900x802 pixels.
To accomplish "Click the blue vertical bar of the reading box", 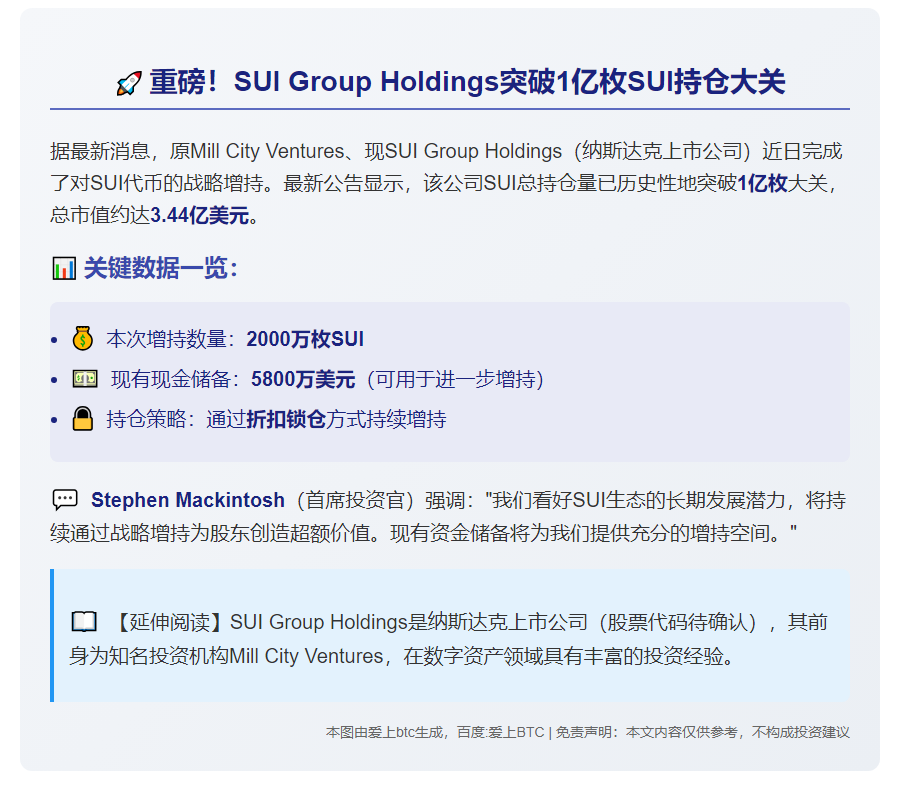I will click(x=52, y=636).
